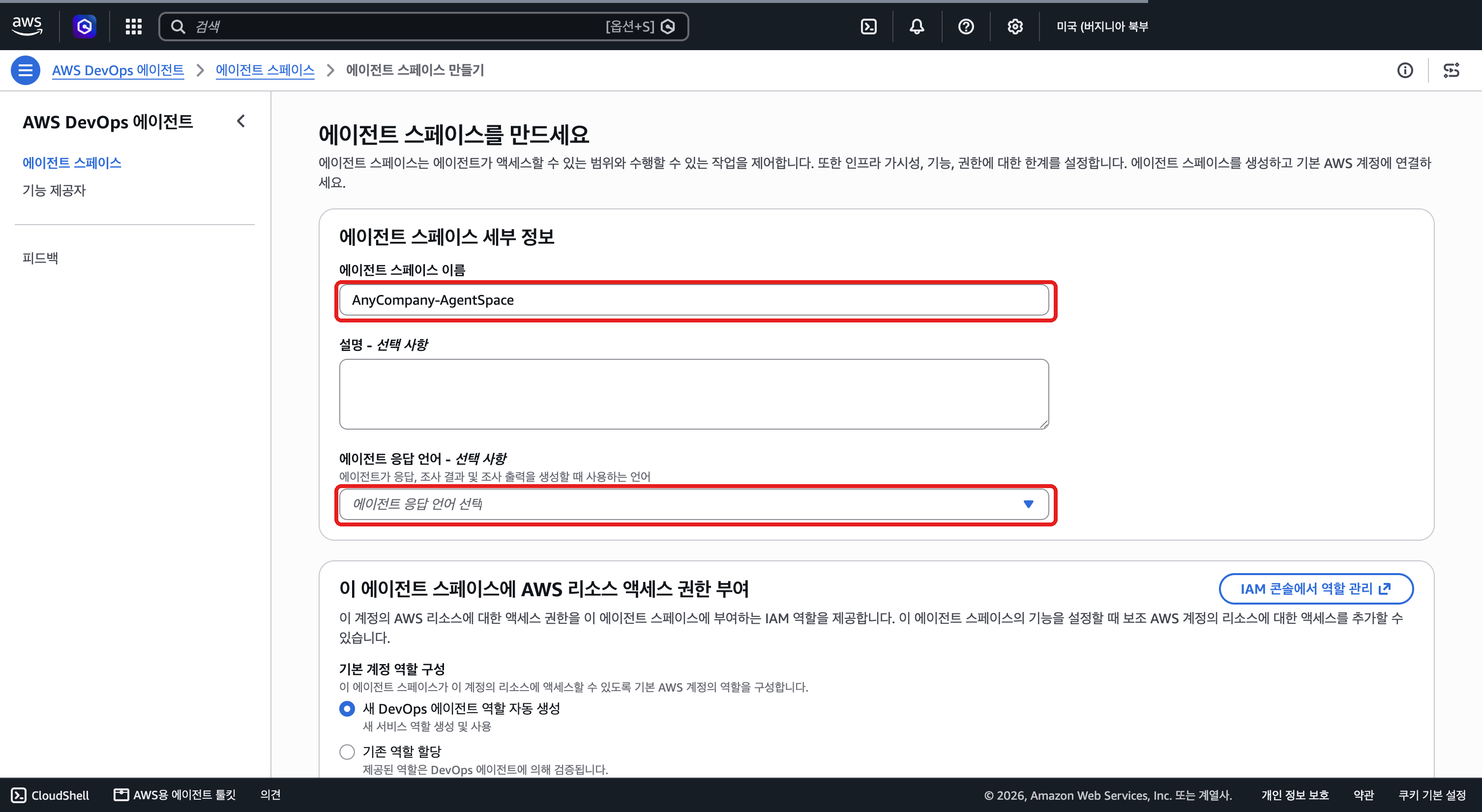Open the 미국 (버지니아 북부) region selector
Viewport: 1482px width, 812px height.
pyautogui.click(x=1102, y=27)
